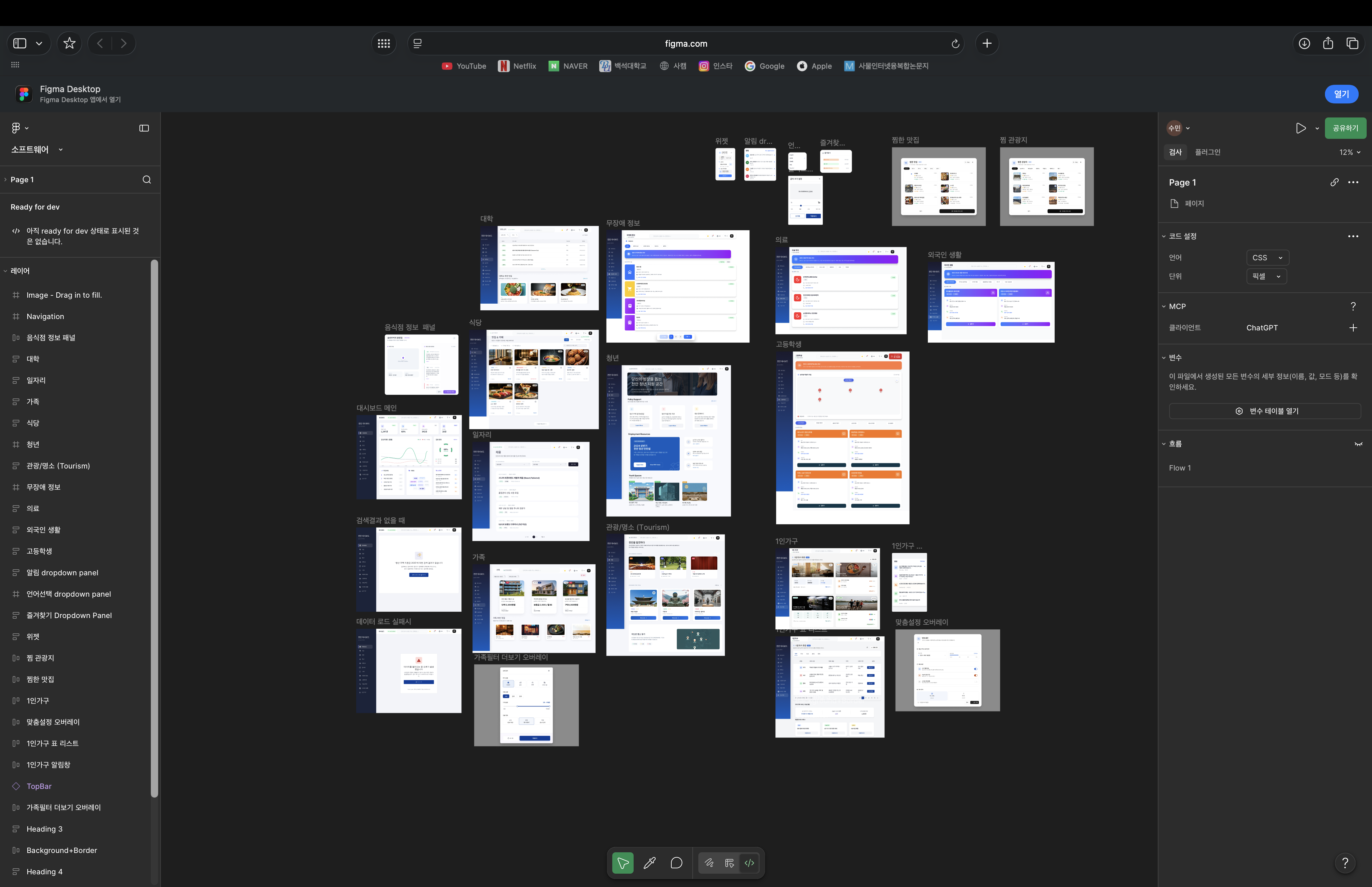Image resolution: width=1372 pixels, height=887 pixels.
Task: Open a new Safari tab
Action: tap(987, 43)
